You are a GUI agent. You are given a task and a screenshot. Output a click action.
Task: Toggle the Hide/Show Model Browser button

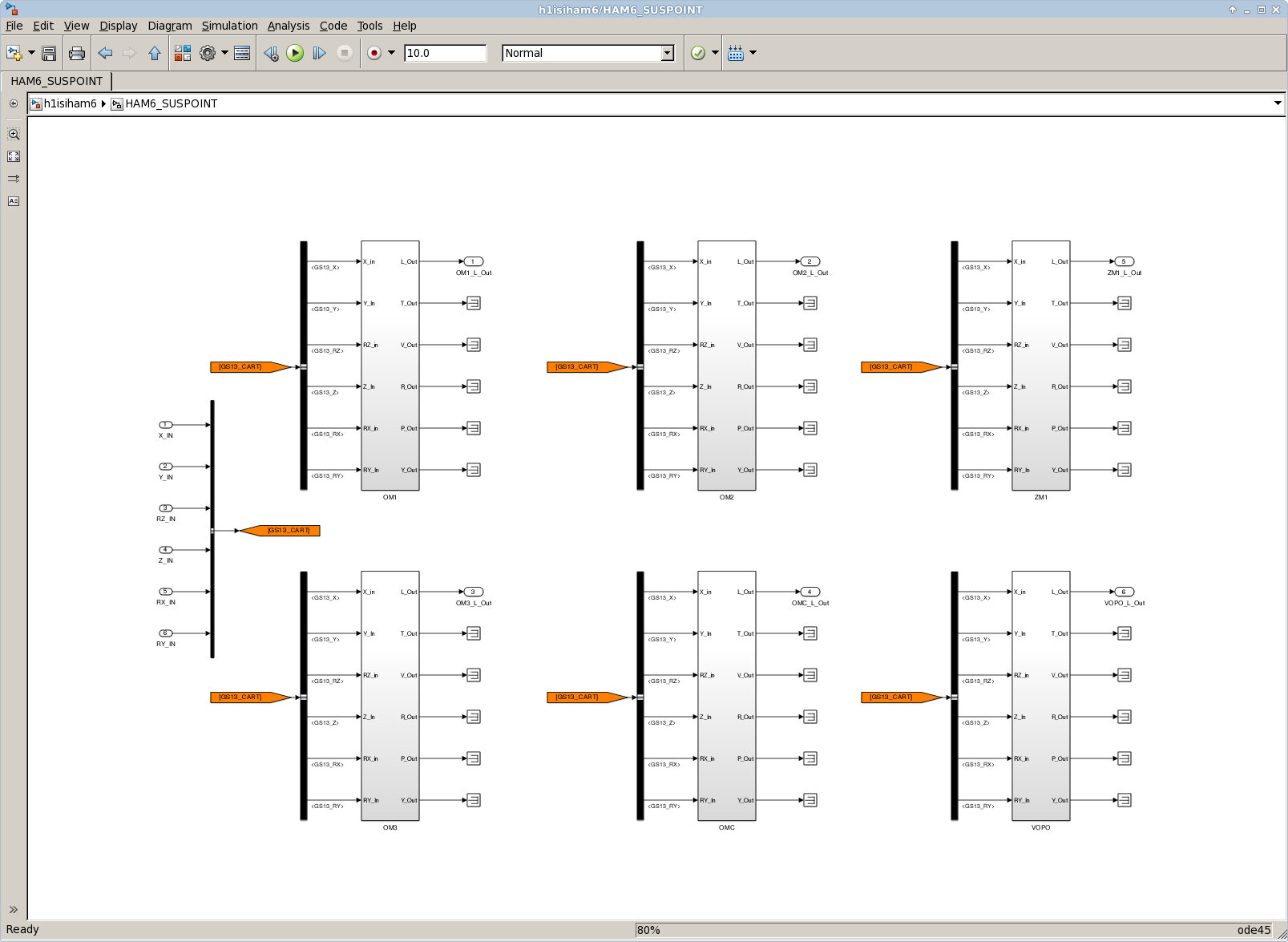(x=14, y=103)
